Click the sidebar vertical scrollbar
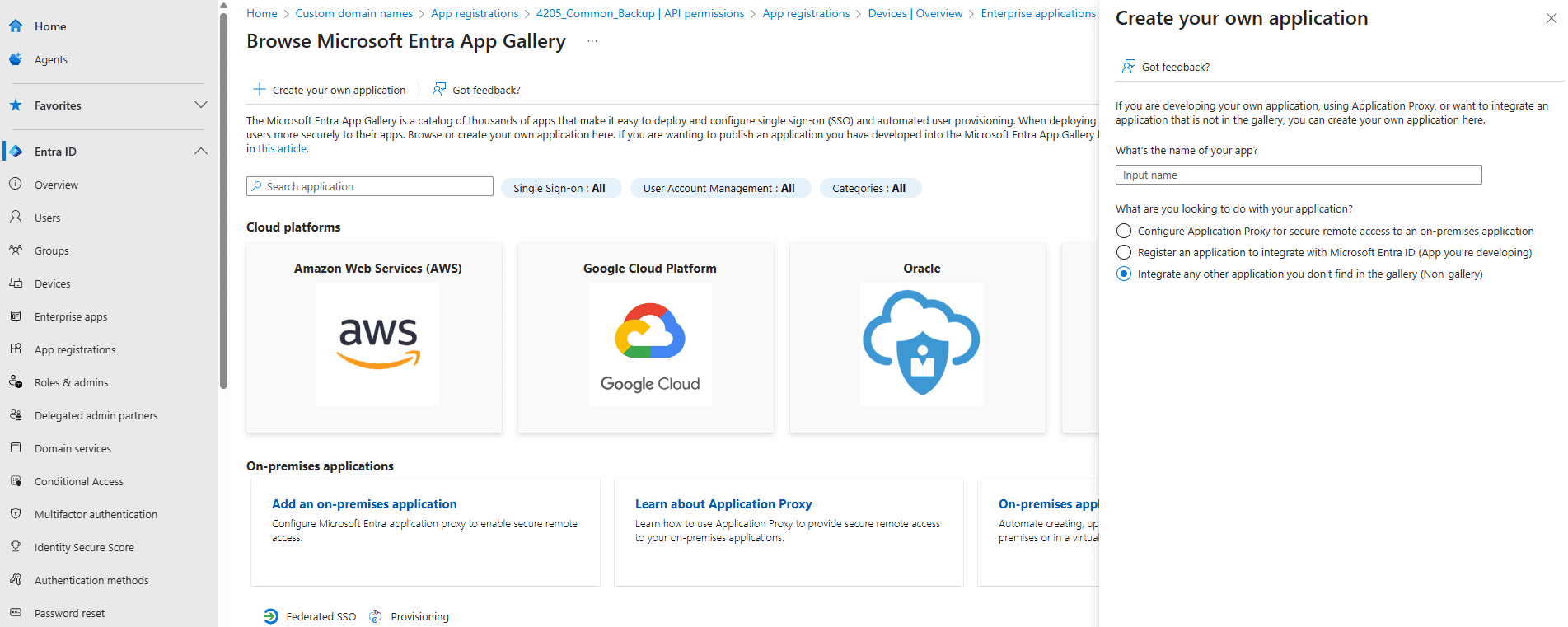This screenshot has height=627, width=1568. [223, 200]
